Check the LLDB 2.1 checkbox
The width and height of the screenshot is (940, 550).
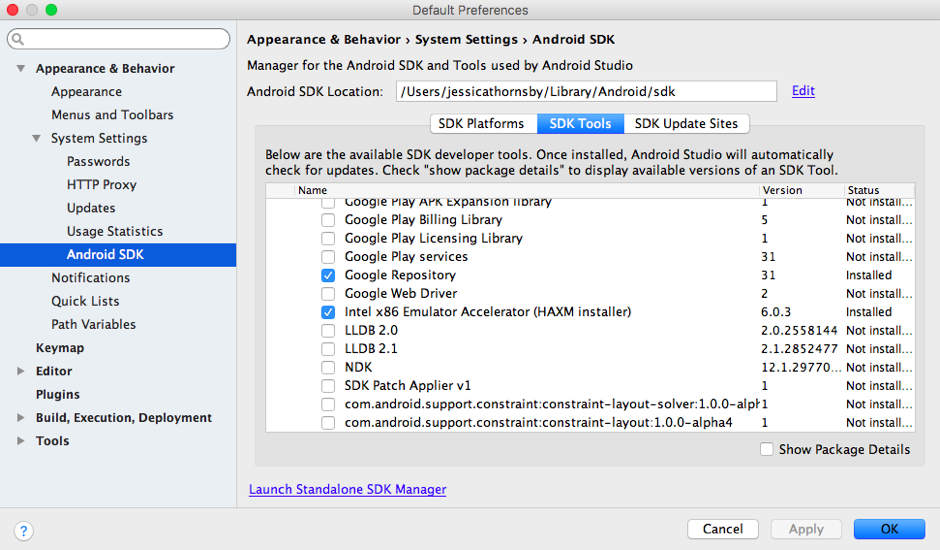328,349
